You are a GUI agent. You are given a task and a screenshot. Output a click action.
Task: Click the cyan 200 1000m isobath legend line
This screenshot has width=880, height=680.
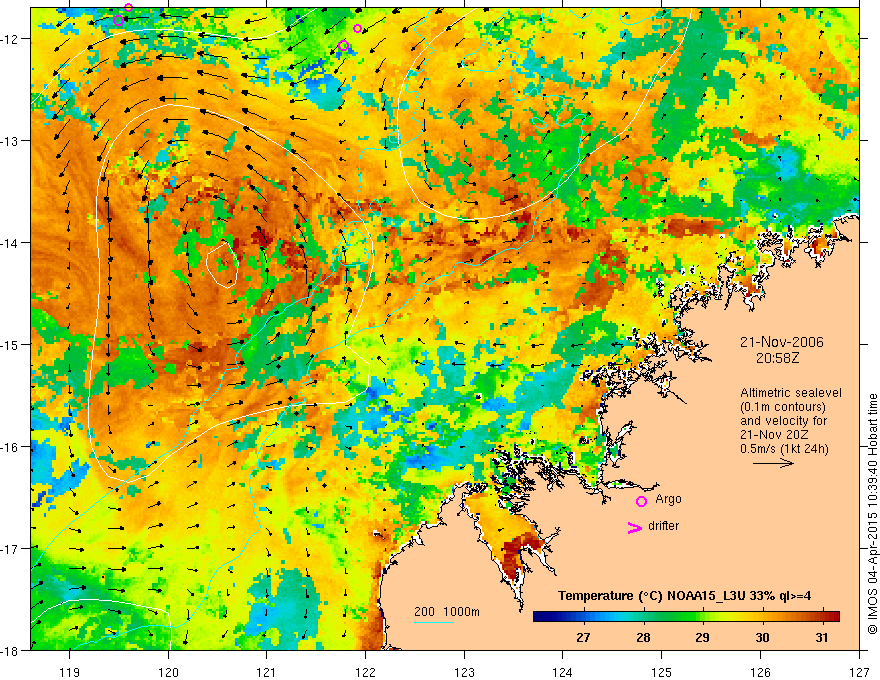434,622
